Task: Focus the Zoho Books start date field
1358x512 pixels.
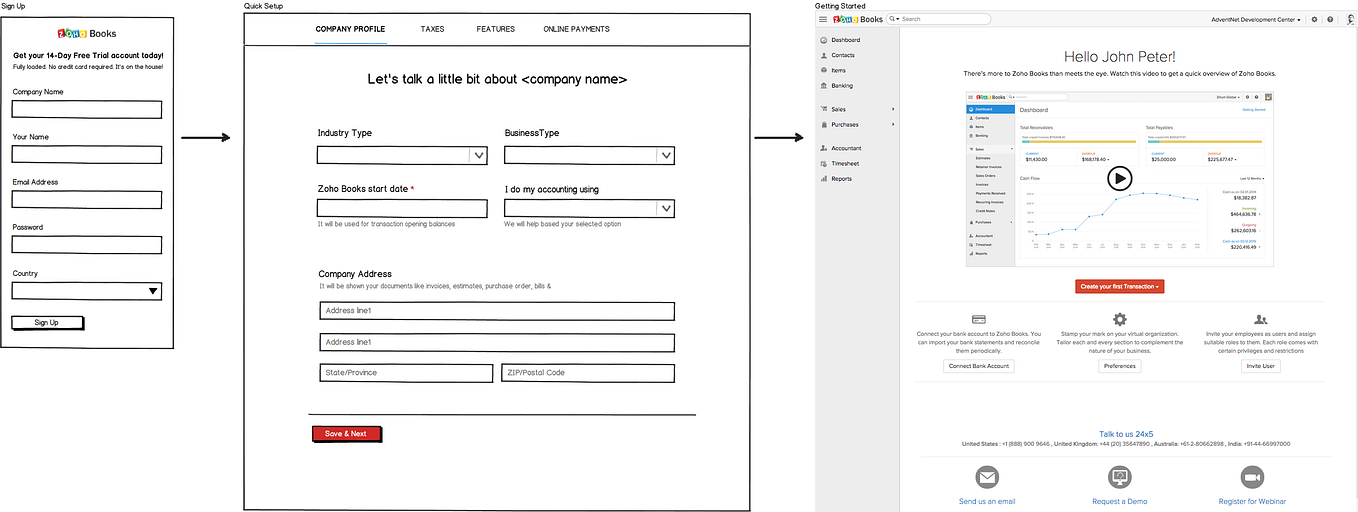Action: tap(402, 208)
